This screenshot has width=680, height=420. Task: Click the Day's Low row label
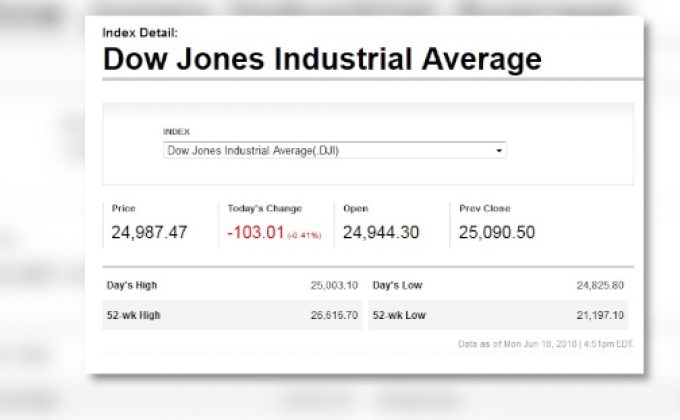(397, 285)
